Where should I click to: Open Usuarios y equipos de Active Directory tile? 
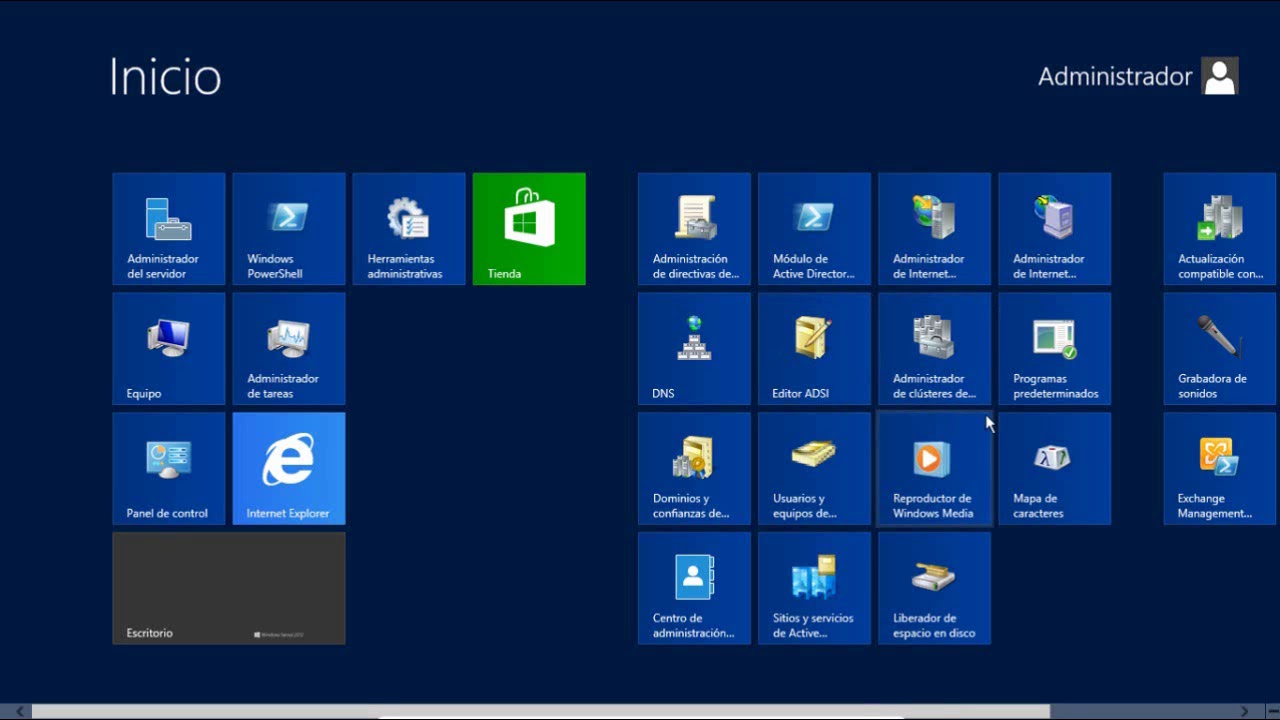815,469
